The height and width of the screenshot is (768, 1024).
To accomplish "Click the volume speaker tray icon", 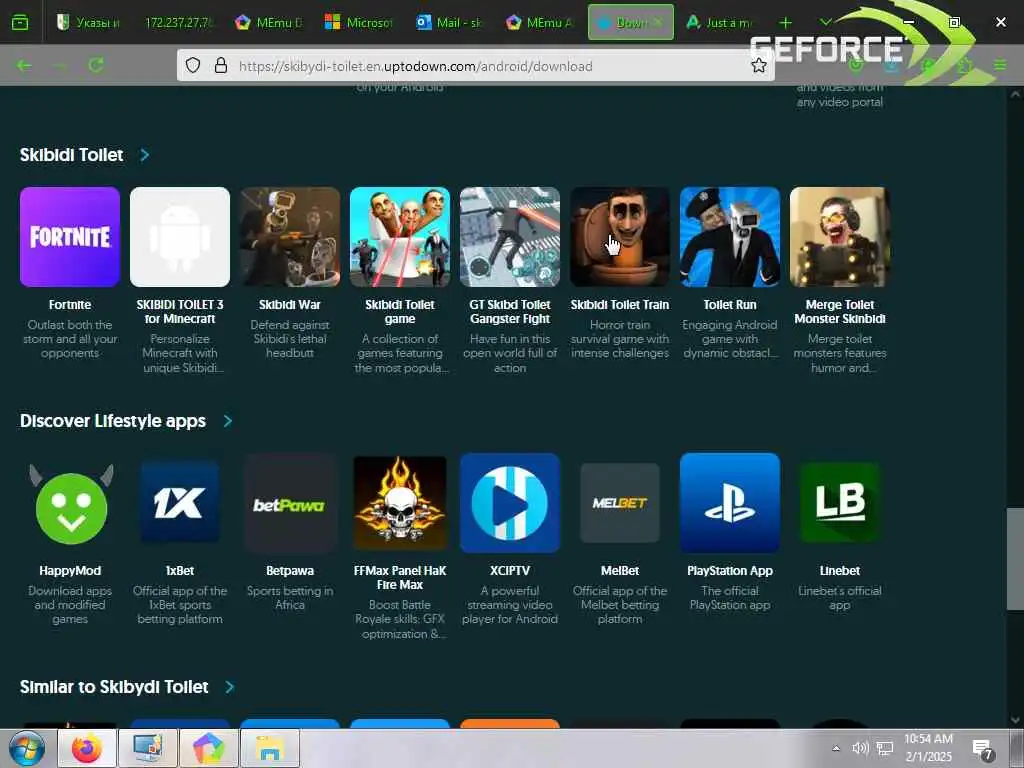I will 860,748.
